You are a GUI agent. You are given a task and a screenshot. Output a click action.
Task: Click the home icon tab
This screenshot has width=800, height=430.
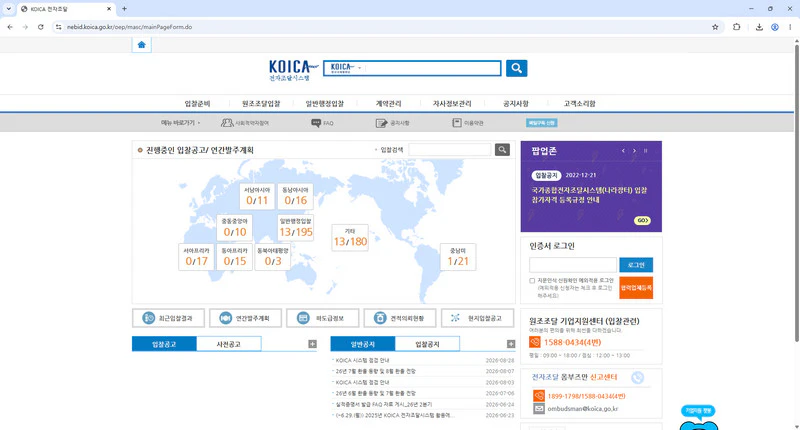pos(141,45)
